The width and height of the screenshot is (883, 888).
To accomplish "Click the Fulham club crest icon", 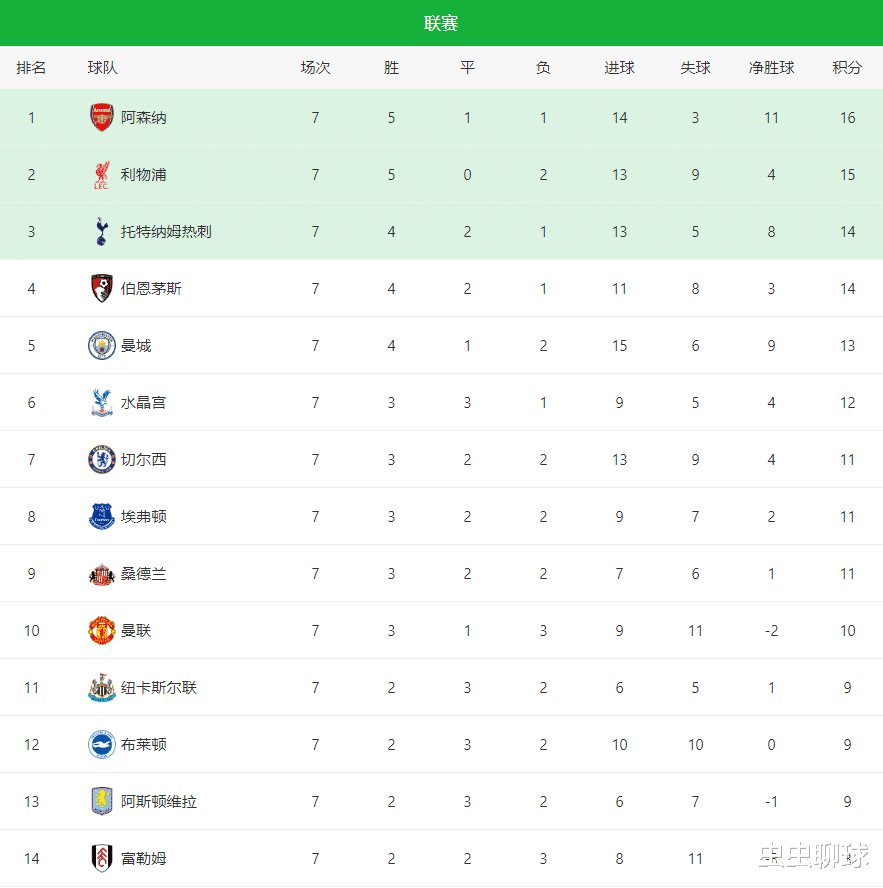I will click(x=102, y=859).
